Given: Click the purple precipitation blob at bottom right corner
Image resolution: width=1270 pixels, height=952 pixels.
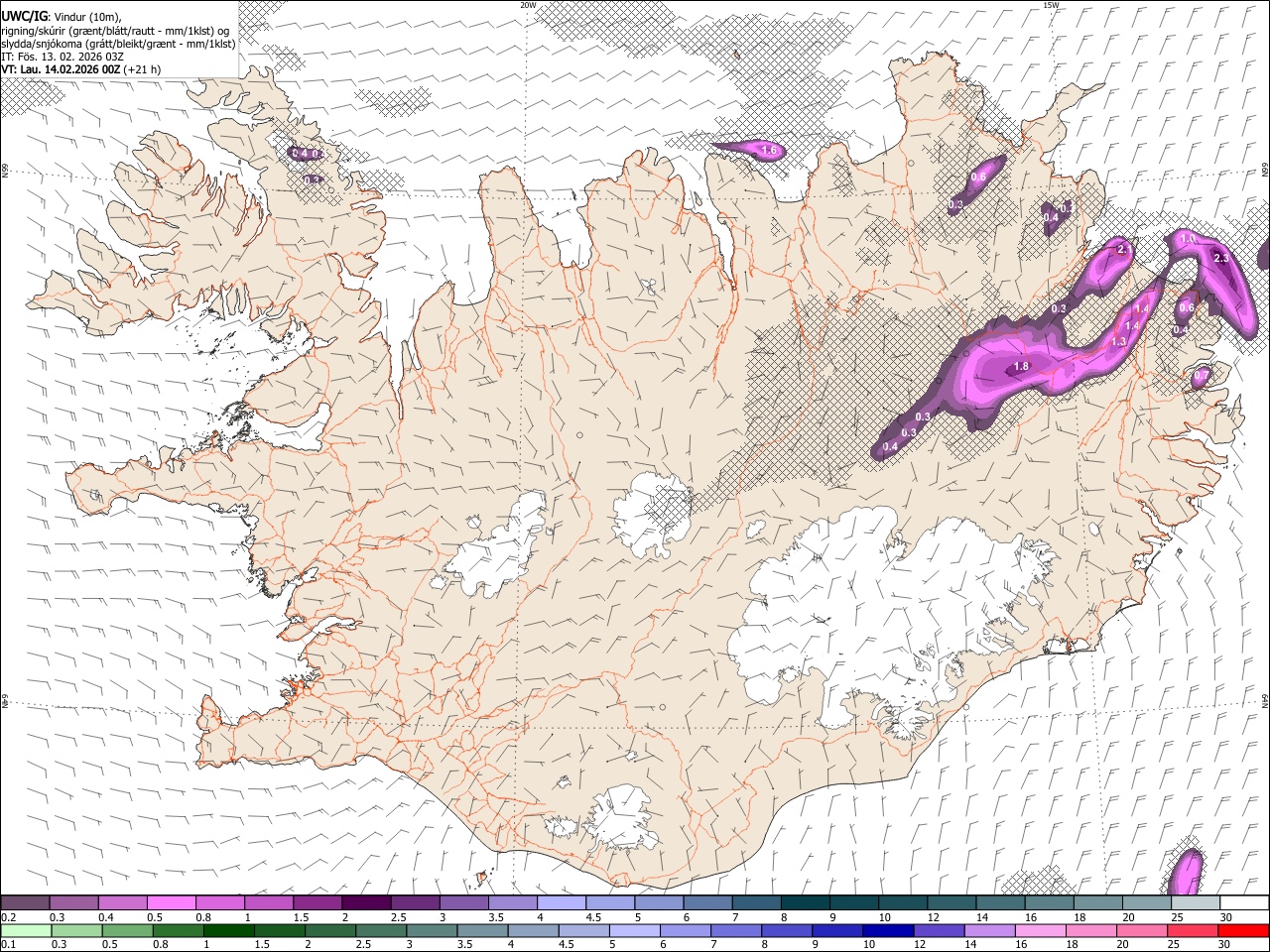Looking at the screenshot, I should pyautogui.click(x=1184, y=873).
